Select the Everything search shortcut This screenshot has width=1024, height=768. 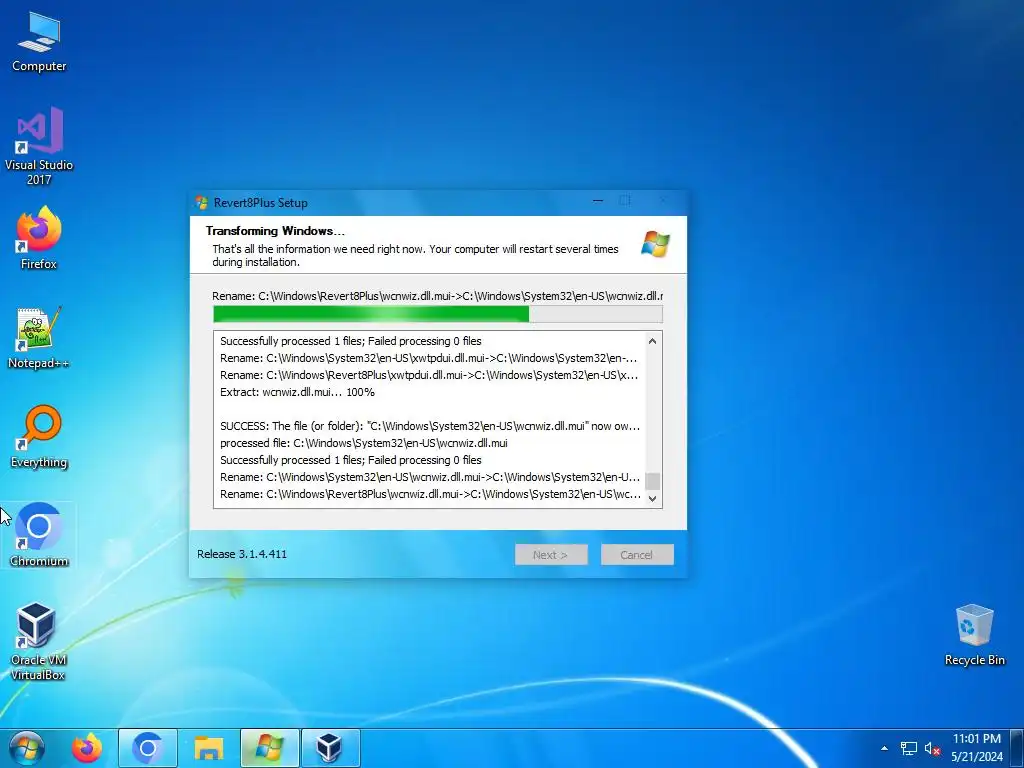39,436
